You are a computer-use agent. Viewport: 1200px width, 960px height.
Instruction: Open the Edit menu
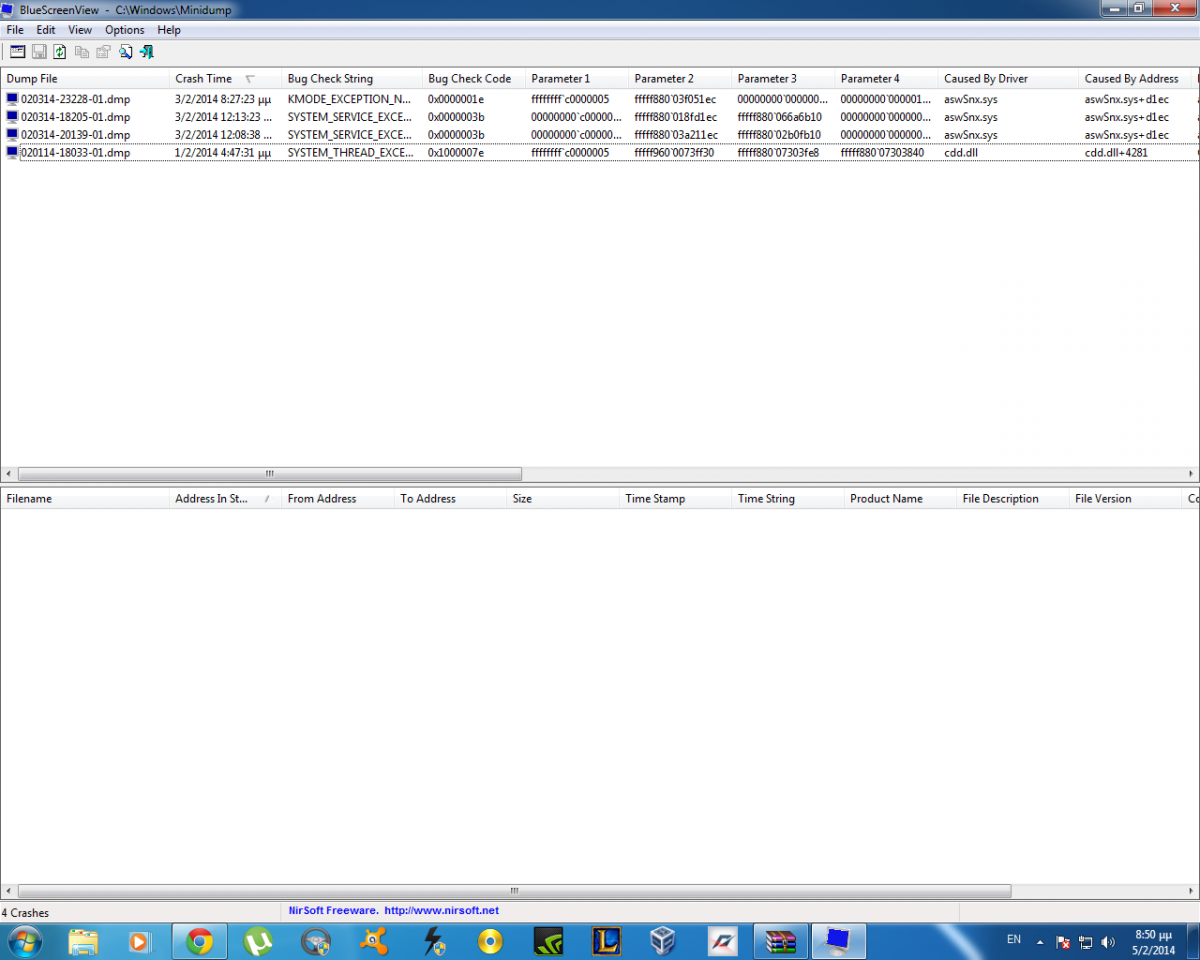[46, 30]
